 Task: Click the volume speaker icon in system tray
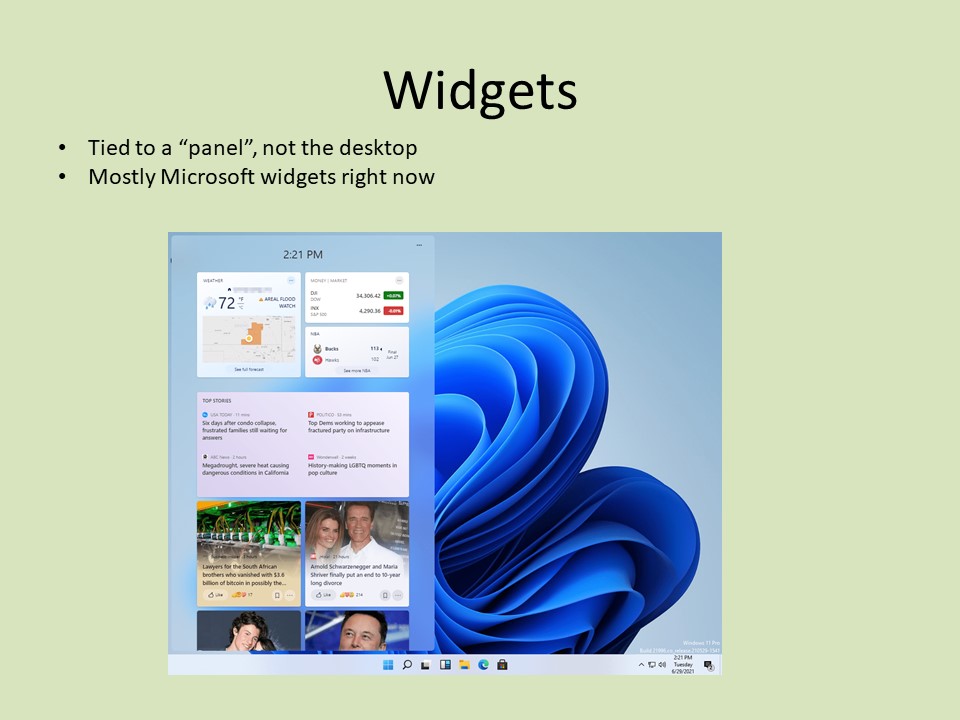click(663, 665)
